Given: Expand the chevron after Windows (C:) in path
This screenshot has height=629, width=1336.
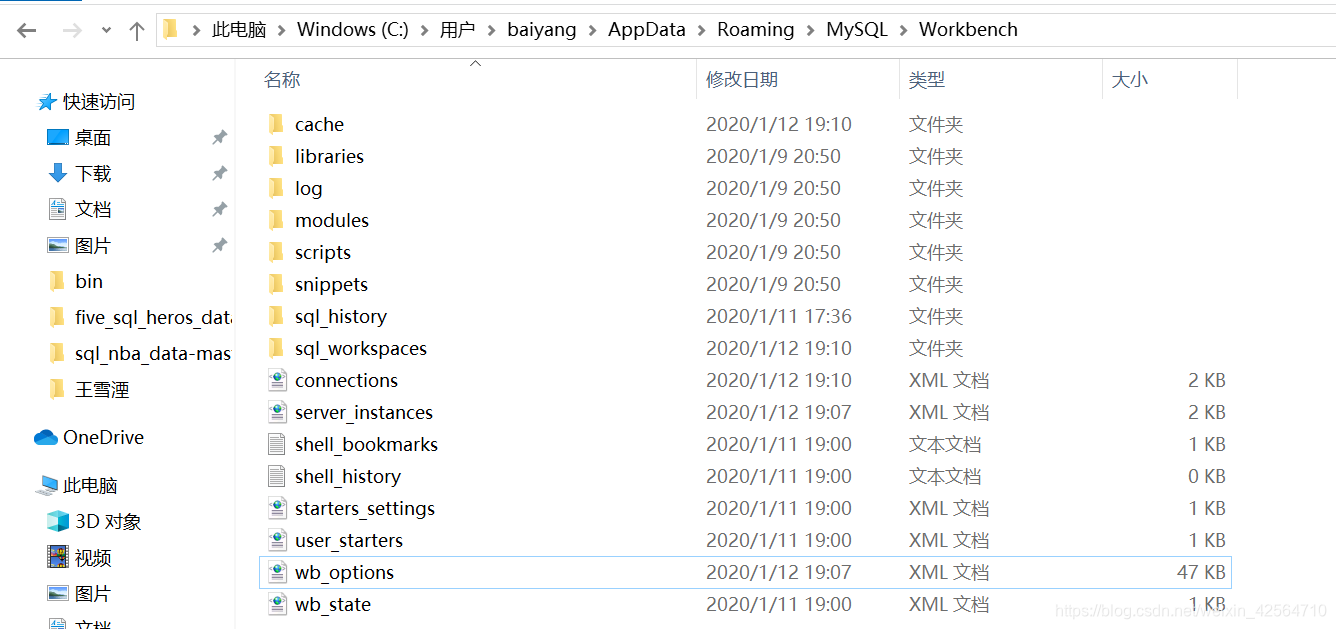Looking at the screenshot, I should click(x=424, y=30).
